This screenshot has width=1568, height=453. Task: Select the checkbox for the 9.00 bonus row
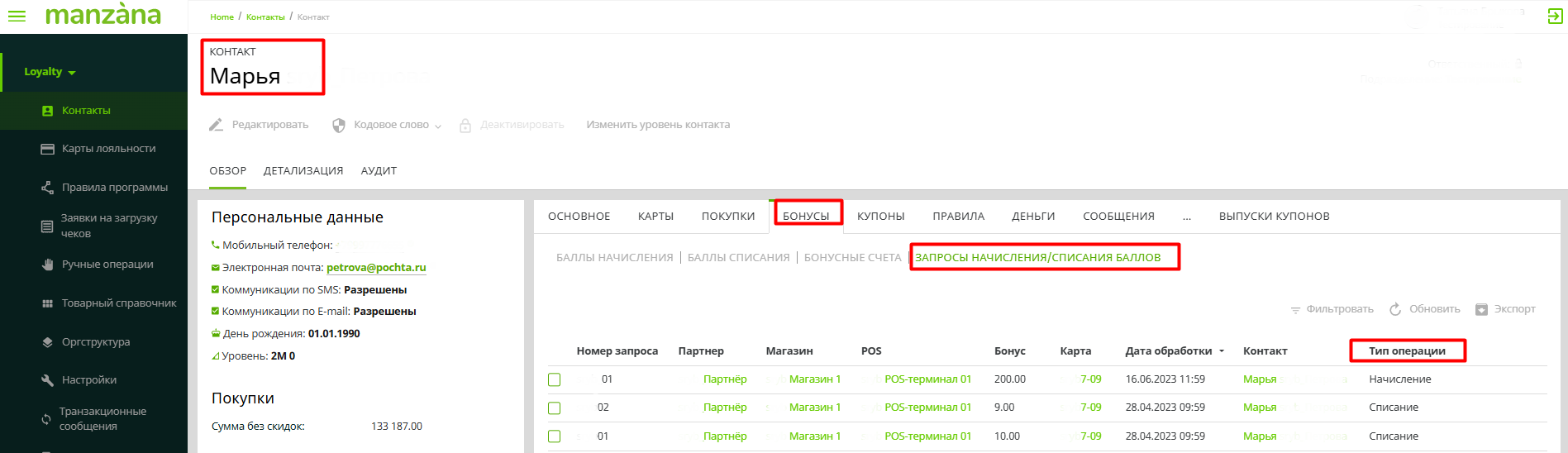[555, 408]
